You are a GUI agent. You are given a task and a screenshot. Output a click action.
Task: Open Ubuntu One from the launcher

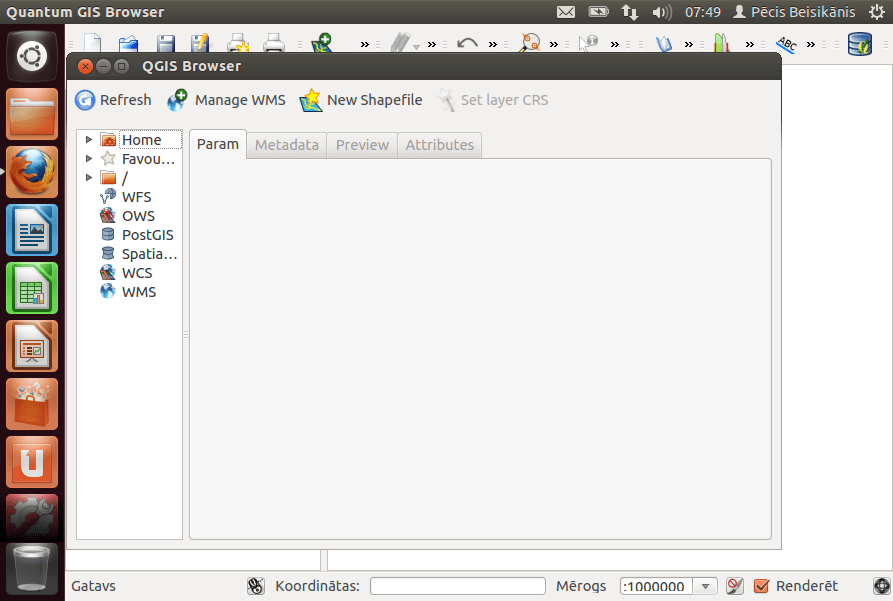(32, 462)
